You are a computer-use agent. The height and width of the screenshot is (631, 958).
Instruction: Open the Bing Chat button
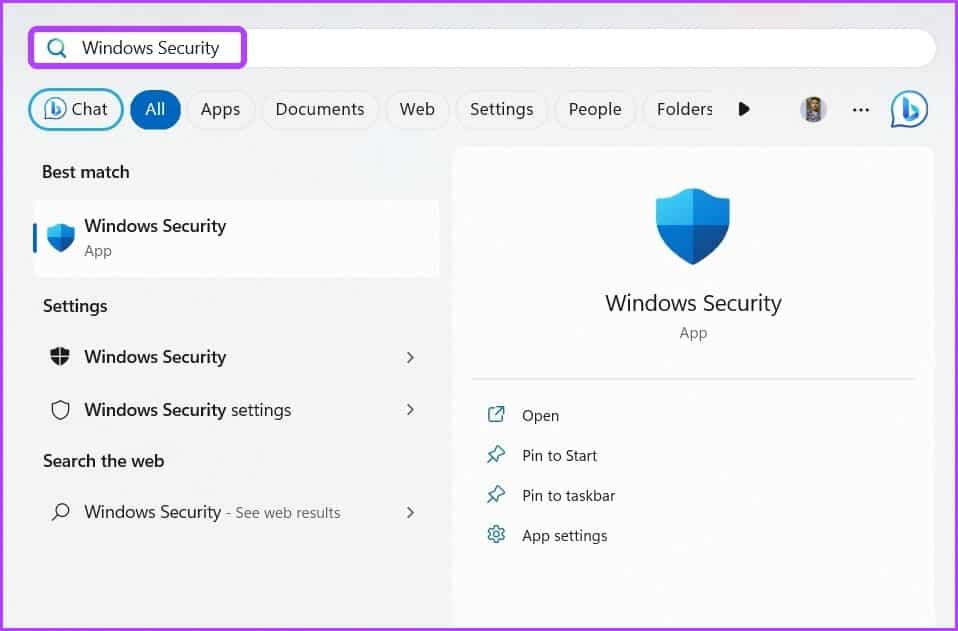[x=76, y=109]
